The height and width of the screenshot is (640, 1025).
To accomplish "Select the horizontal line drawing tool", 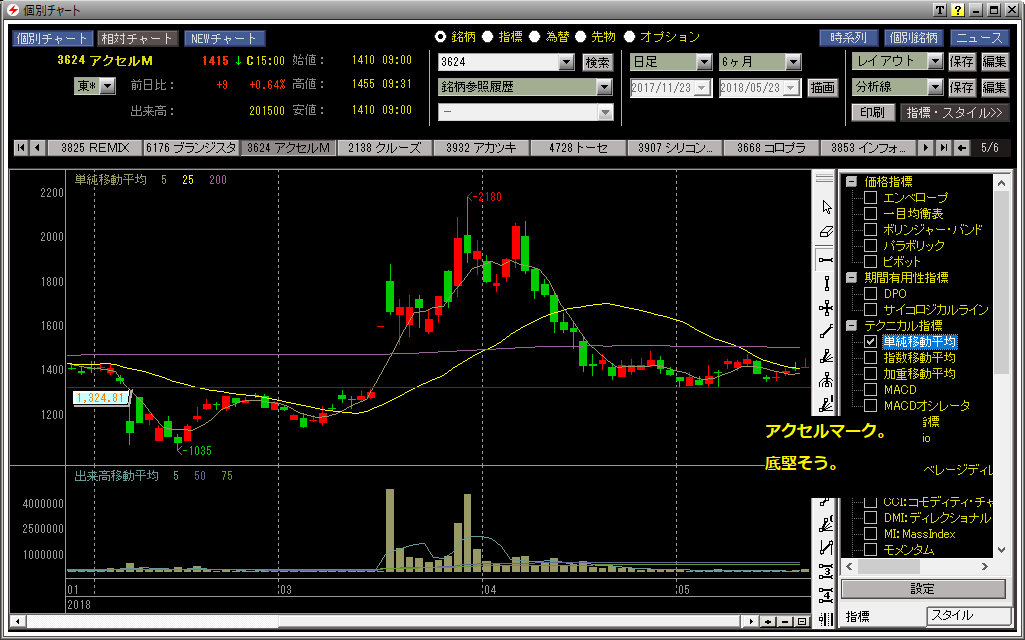I will (x=826, y=259).
